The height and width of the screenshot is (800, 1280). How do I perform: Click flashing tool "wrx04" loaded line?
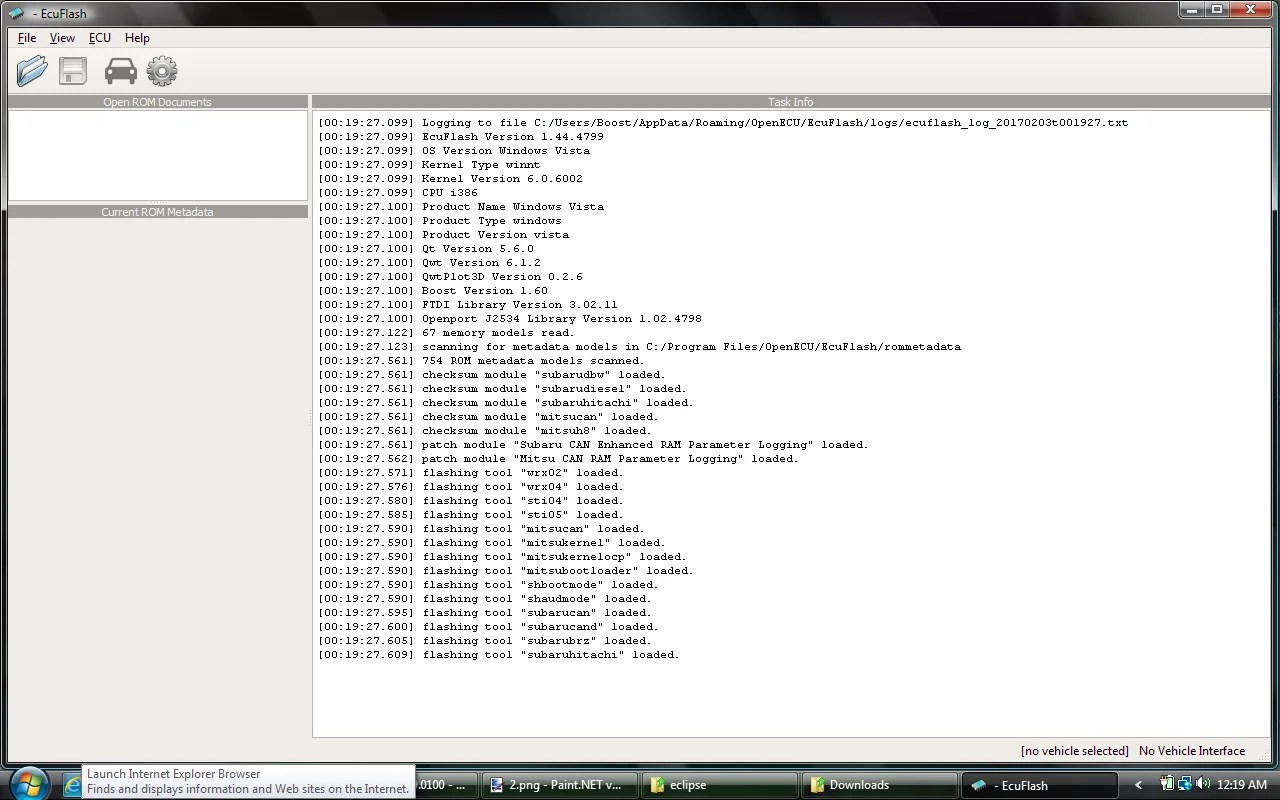(471, 487)
